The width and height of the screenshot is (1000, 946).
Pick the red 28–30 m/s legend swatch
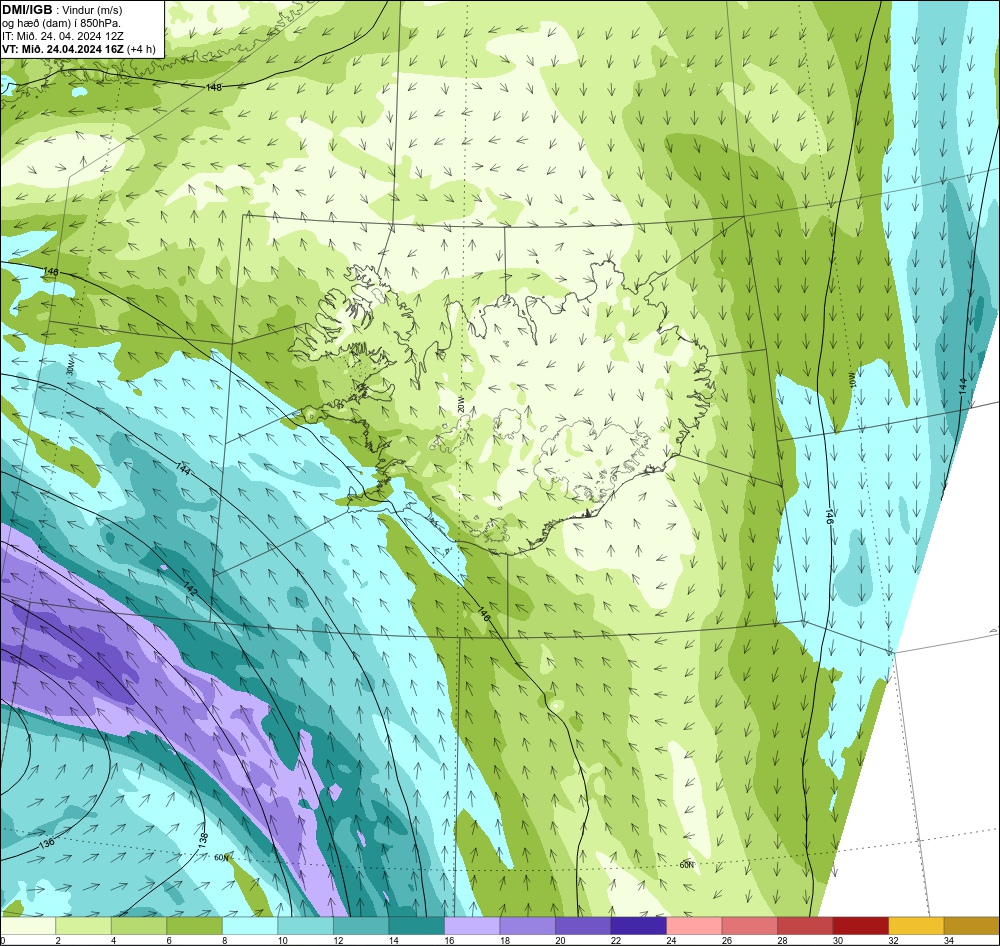(x=805, y=925)
